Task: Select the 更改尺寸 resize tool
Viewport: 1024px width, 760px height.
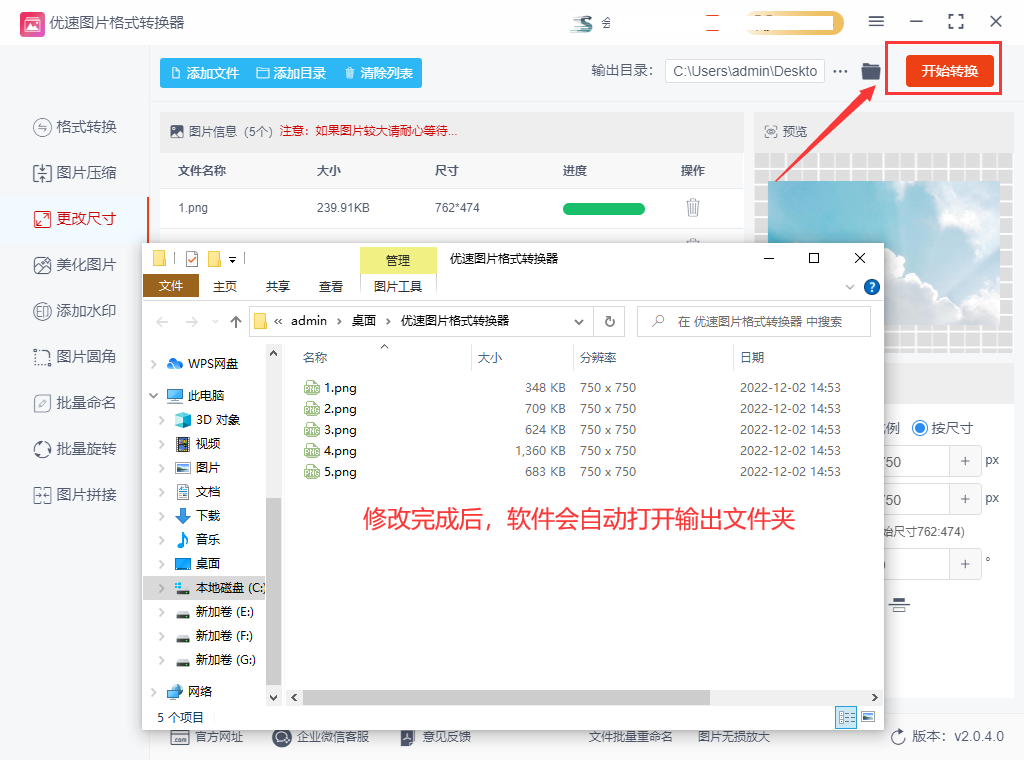Action: pyautogui.click(x=74, y=219)
